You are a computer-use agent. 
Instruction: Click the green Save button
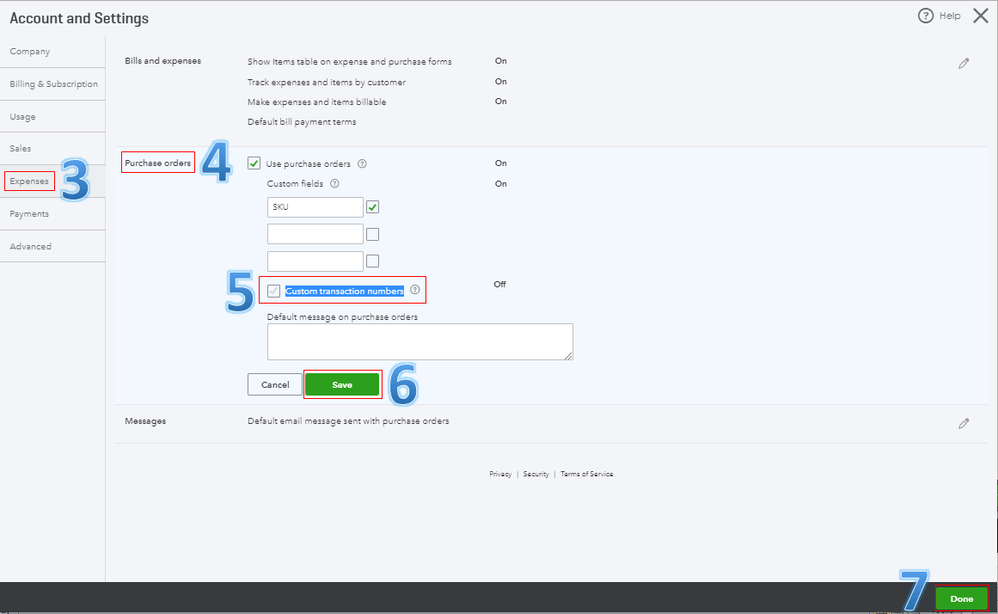[342, 384]
